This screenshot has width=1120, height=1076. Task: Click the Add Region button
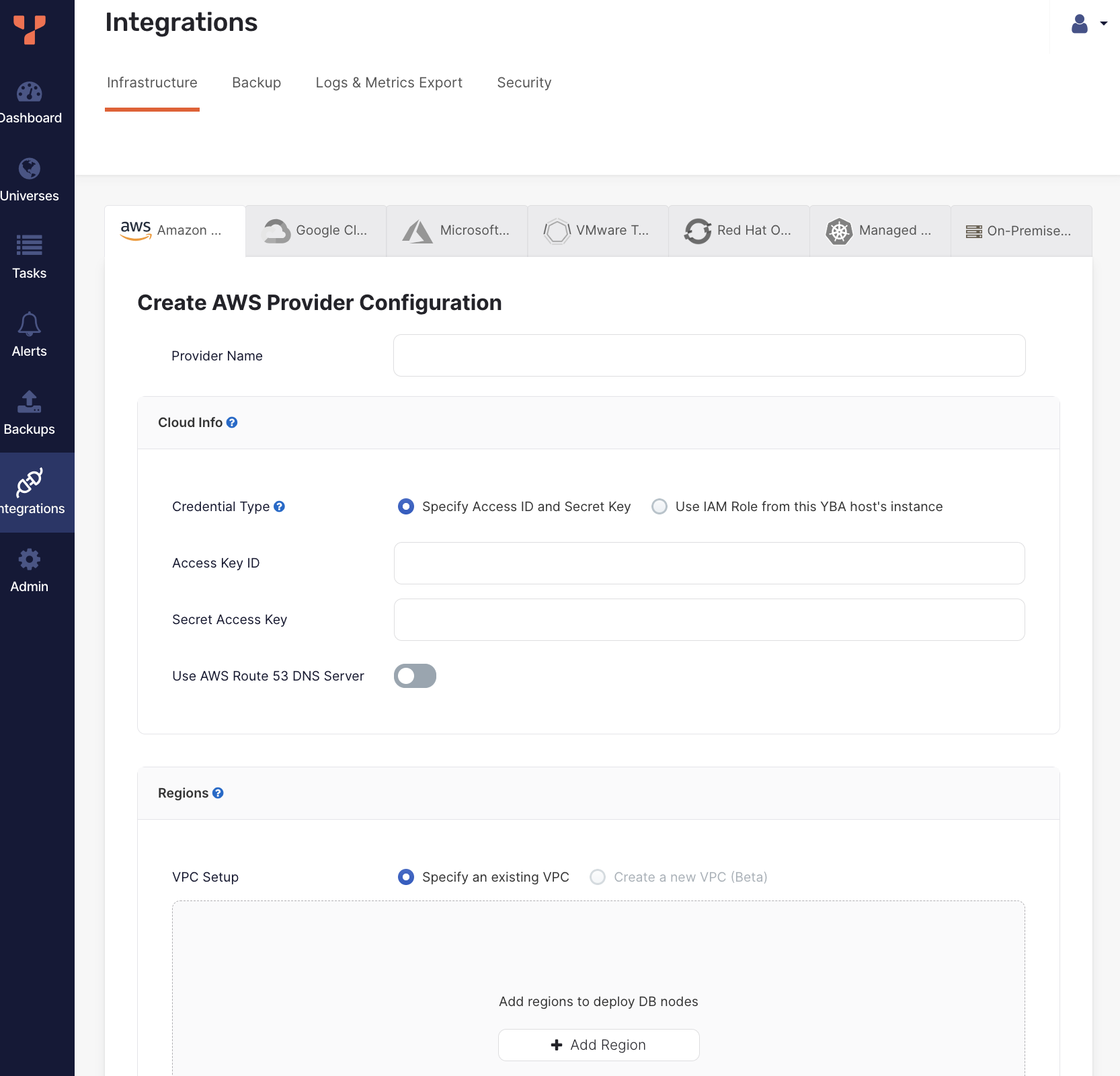coord(598,1044)
